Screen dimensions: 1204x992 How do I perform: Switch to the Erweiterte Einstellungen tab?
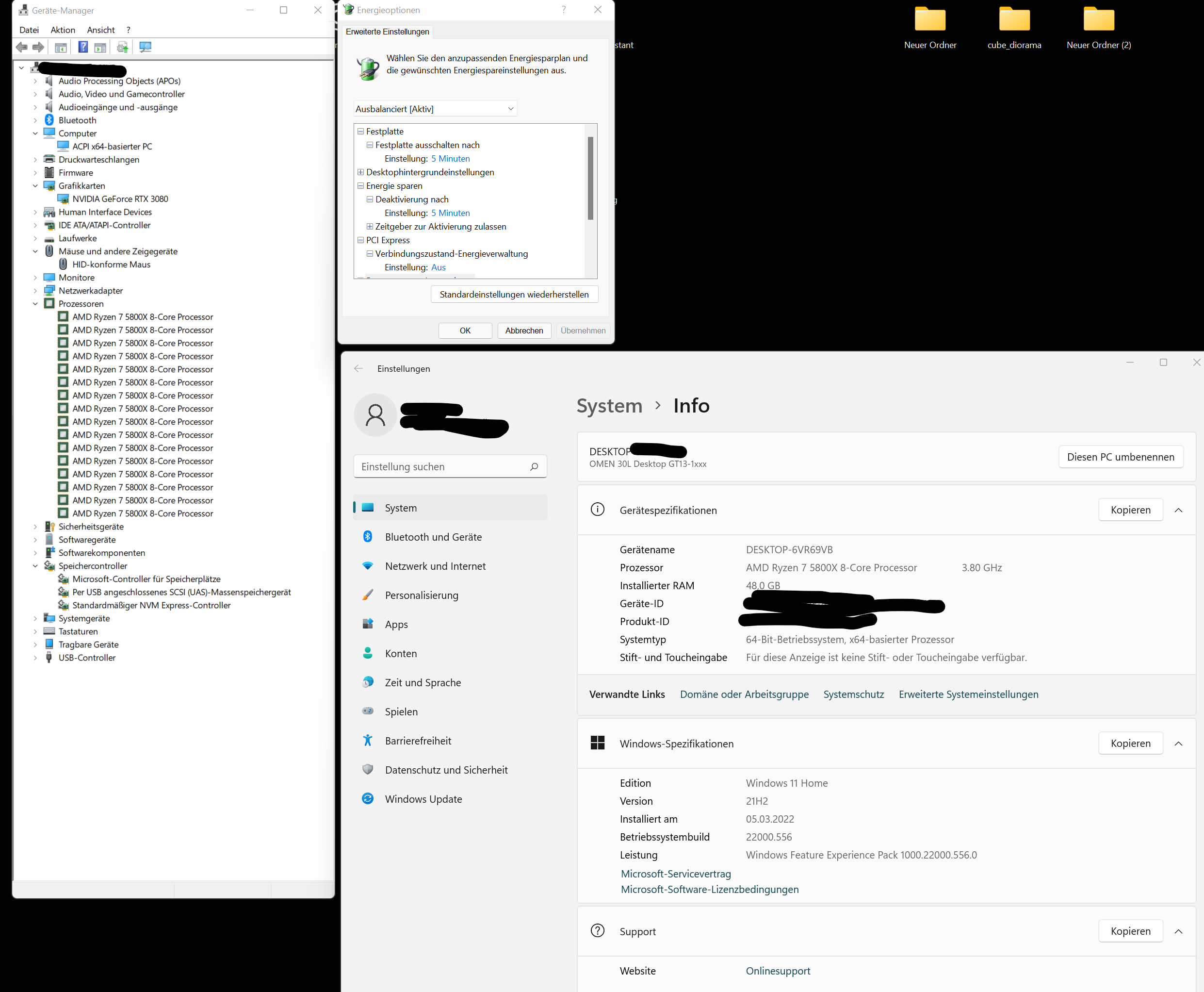pos(387,32)
